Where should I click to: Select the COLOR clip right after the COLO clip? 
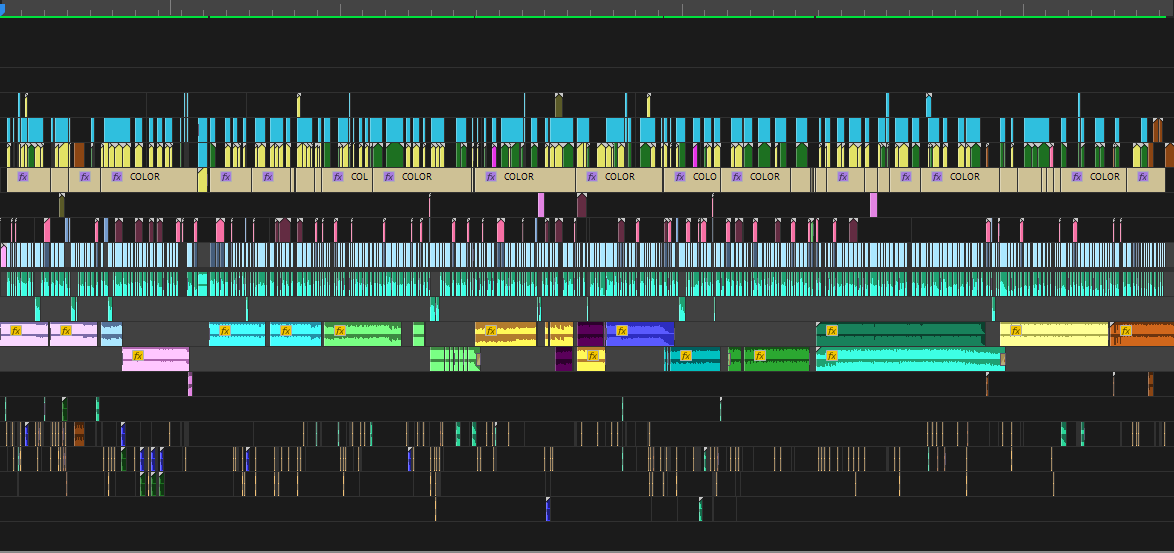755,180
